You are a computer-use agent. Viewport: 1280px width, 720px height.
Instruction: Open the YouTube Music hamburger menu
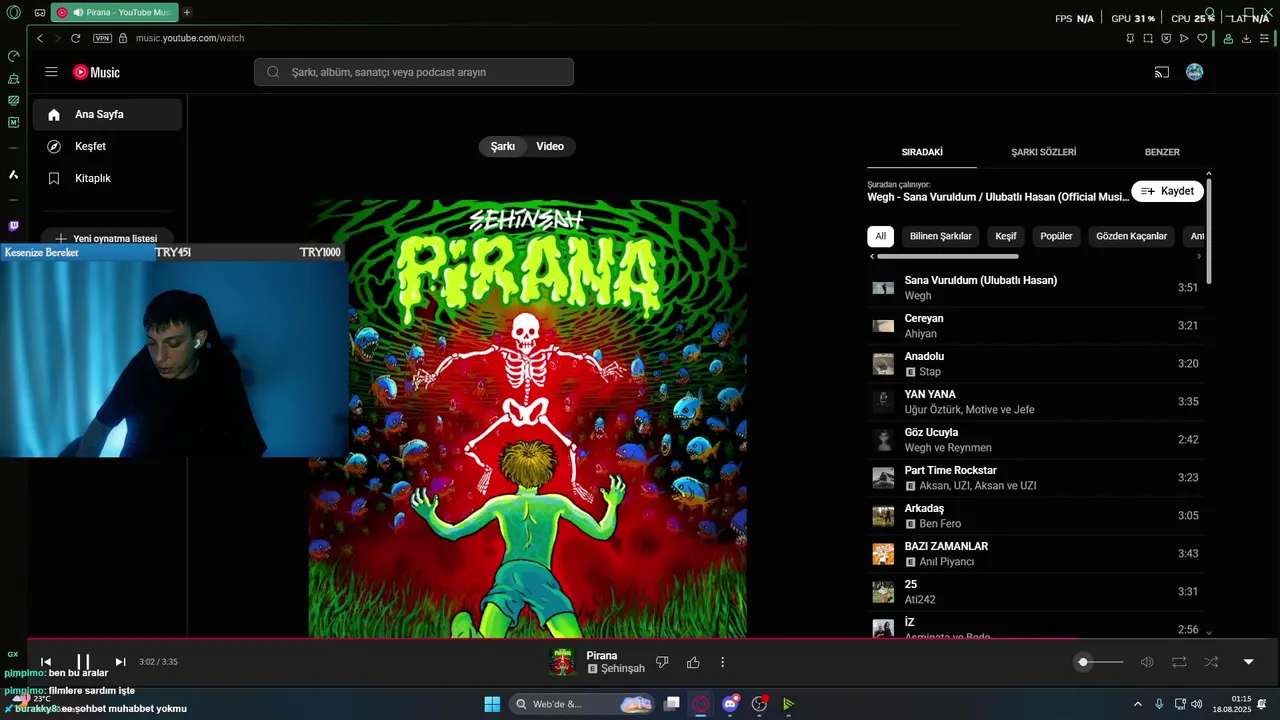click(x=51, y=72)
